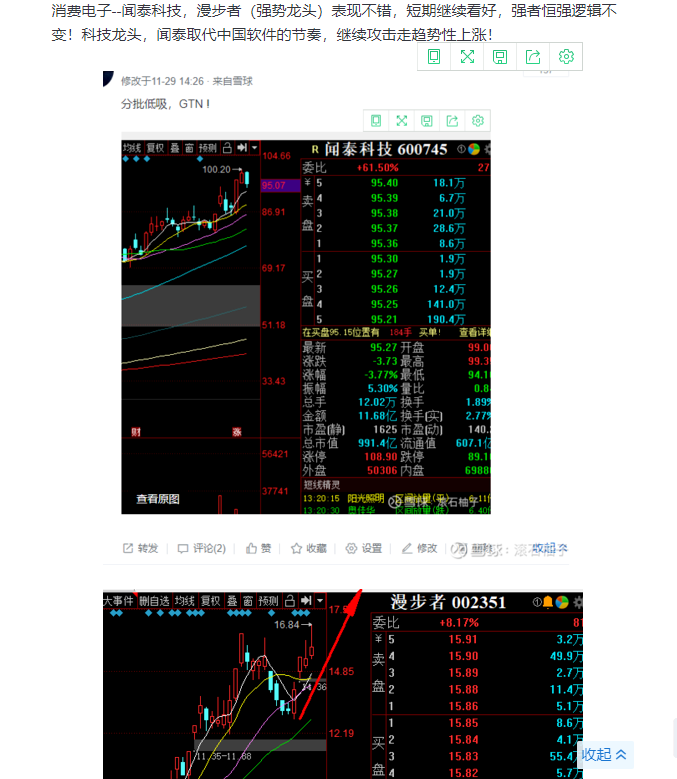Select 删自选 in 漫步者 chart toolbar
Viewport: 677px width, 779px height.
(154, 601)
